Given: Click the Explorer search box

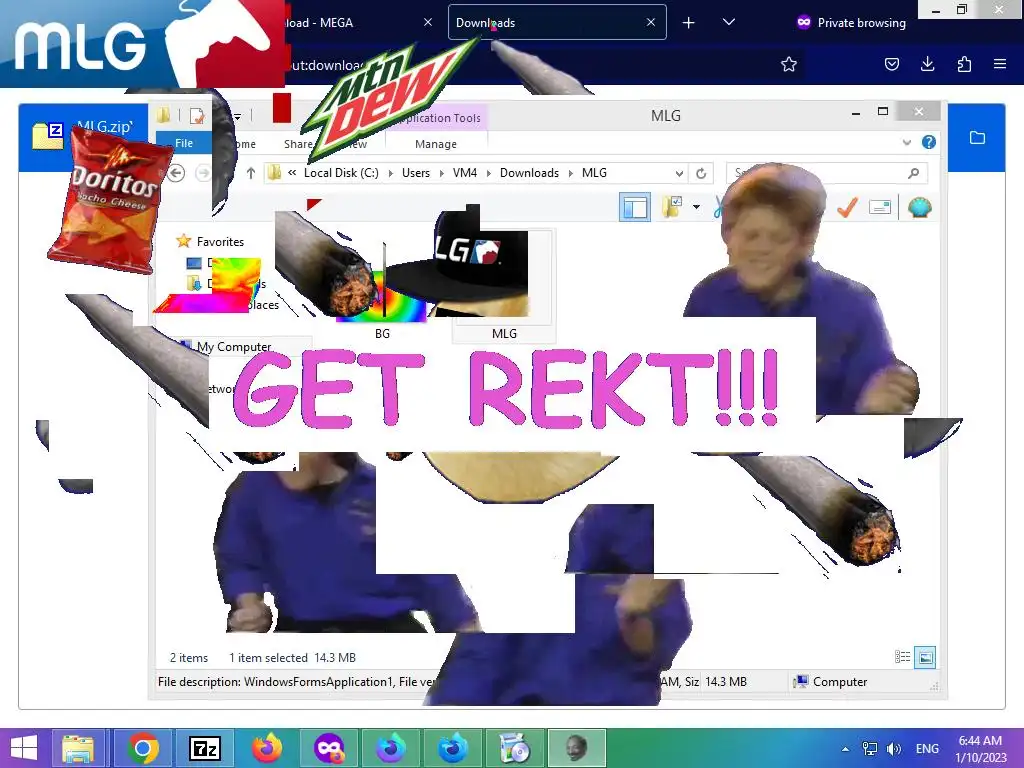Looking at the screenshot, I should coord(827,173).
